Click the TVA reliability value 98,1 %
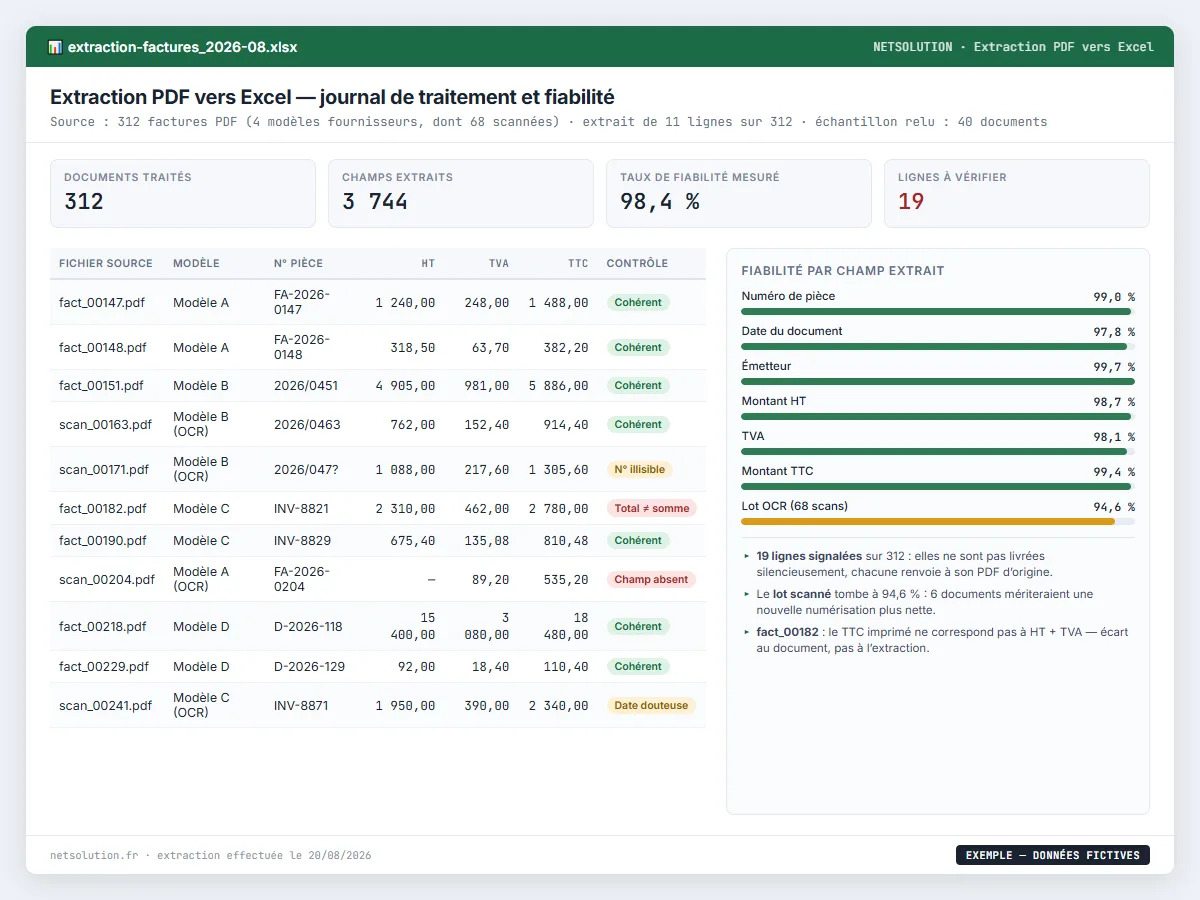The width and height of the screenshot is (1200, 900). pos(1114,436)
